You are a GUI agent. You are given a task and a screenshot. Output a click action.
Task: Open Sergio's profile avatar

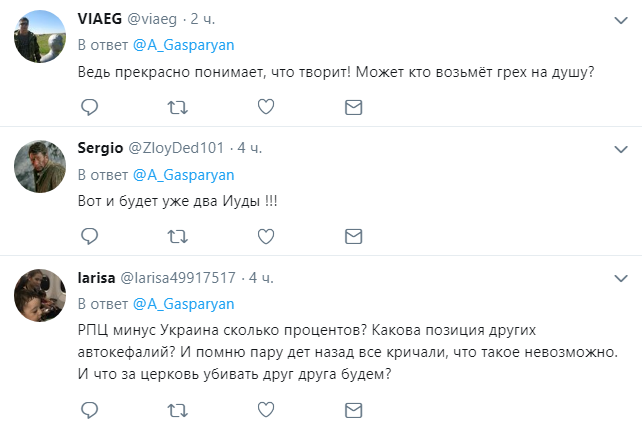(x=40, y=166)
